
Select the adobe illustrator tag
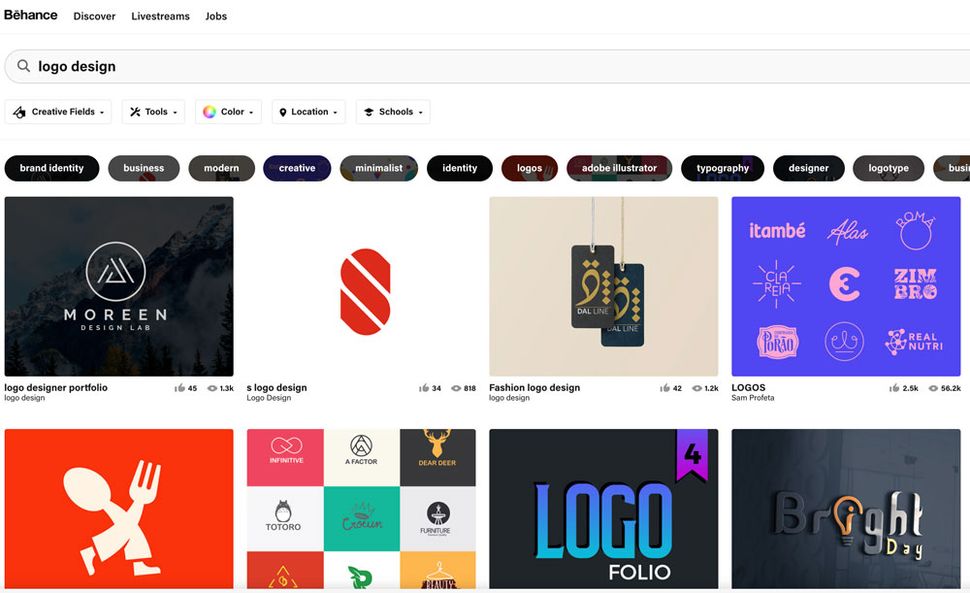(x=619, y=168)
